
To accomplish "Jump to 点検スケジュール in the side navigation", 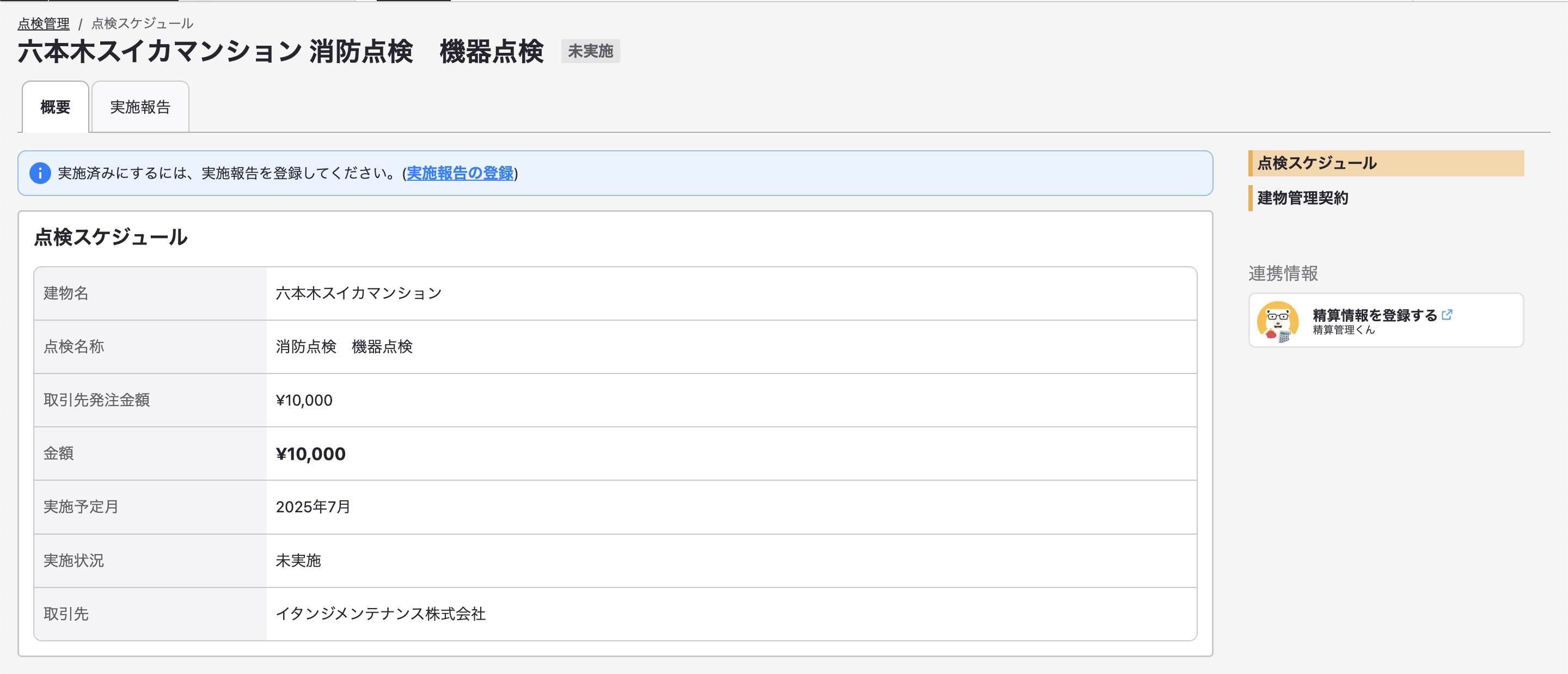I will tap(1386, 163).
